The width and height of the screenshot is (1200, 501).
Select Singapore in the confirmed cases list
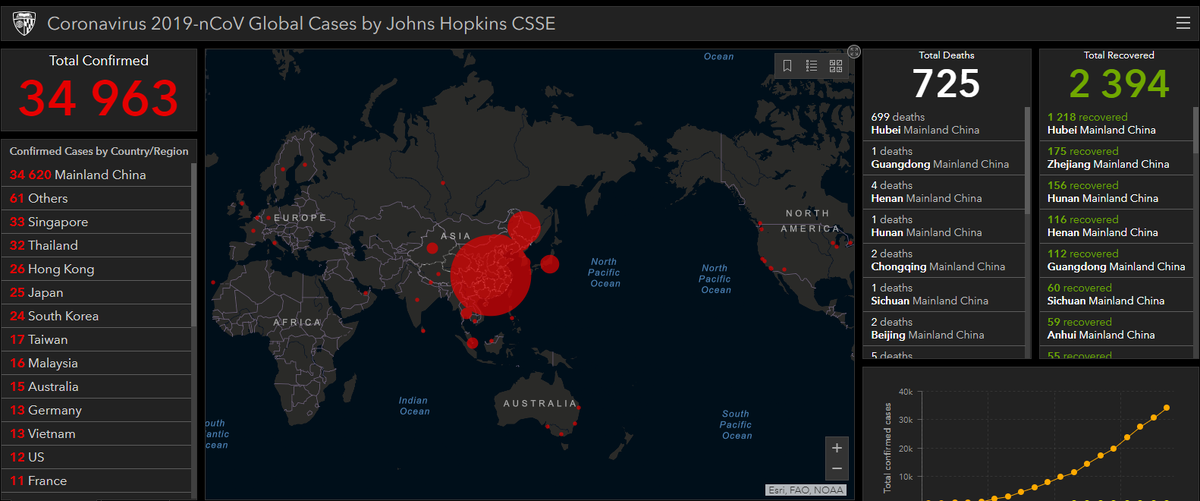pyautogui.click(x=96, y=222)
